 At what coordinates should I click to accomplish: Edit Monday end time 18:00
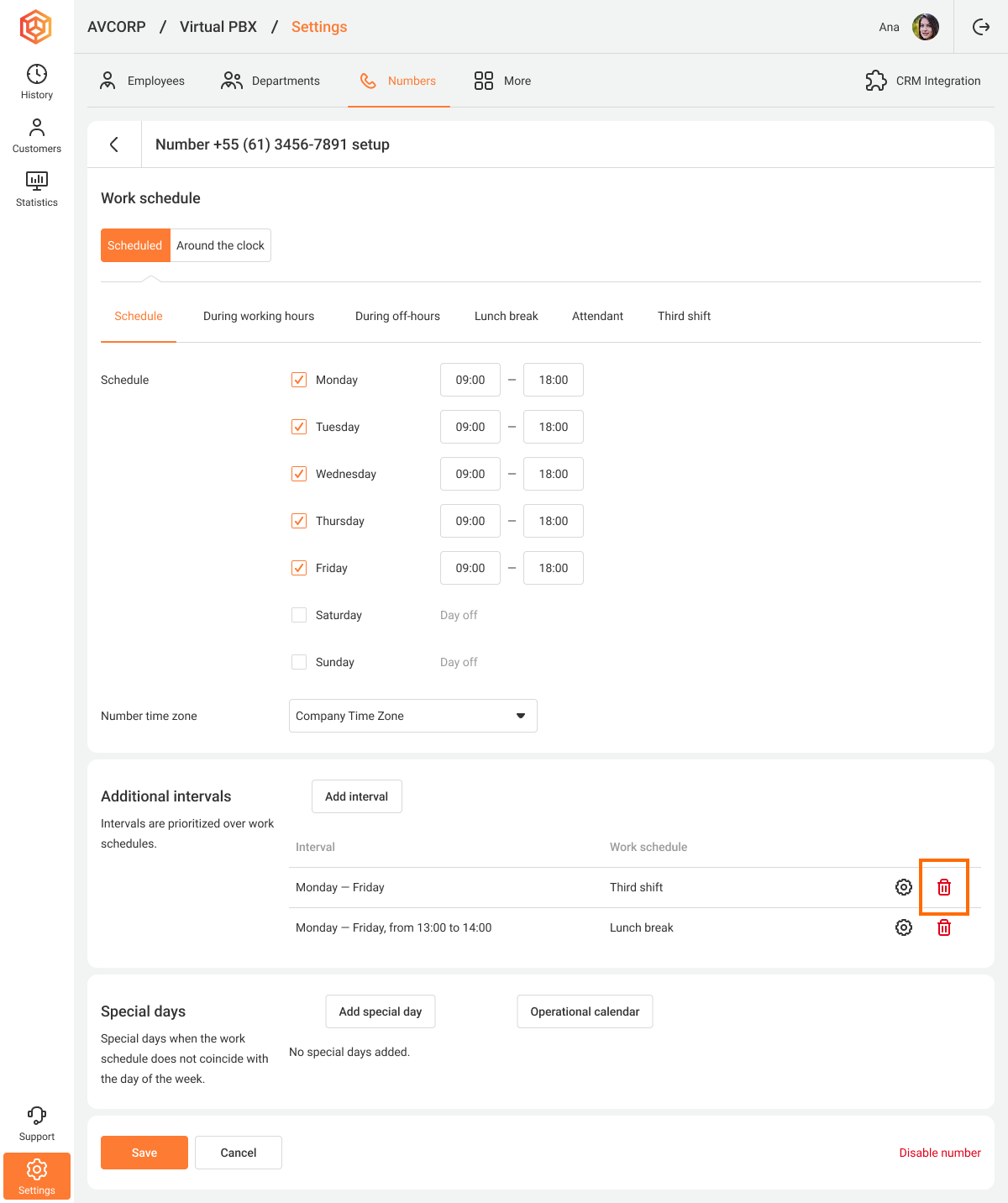554,380
